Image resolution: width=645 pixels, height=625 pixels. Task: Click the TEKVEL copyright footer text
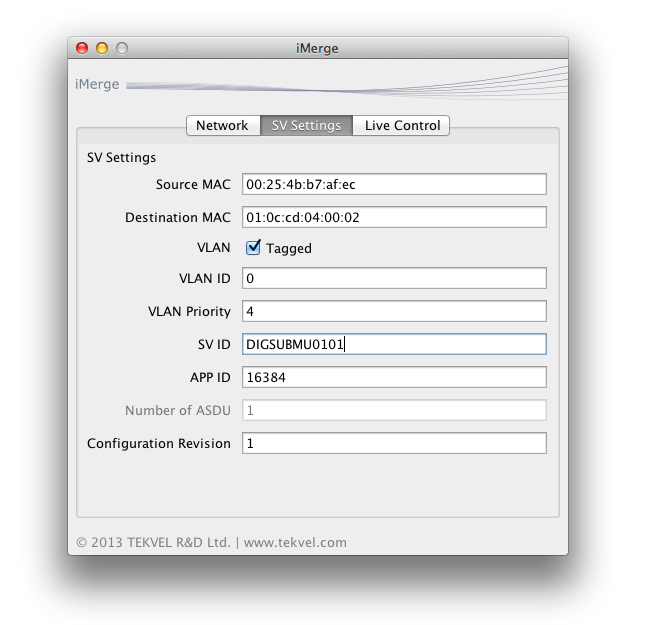(211, 542)
